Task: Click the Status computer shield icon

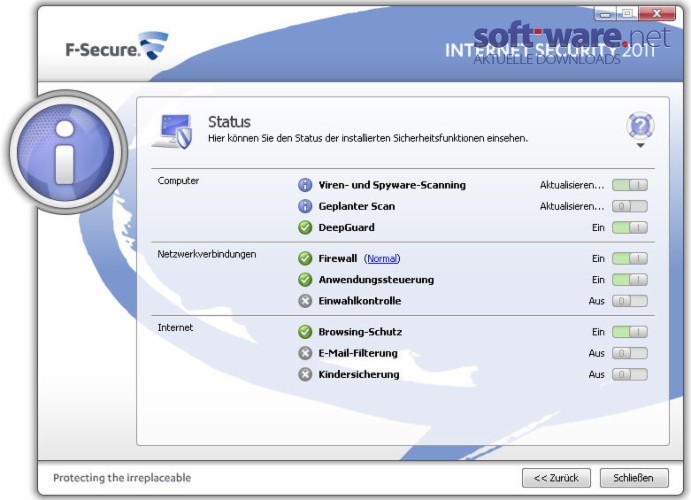Action: pyautogui.click(x=173, y=131)
